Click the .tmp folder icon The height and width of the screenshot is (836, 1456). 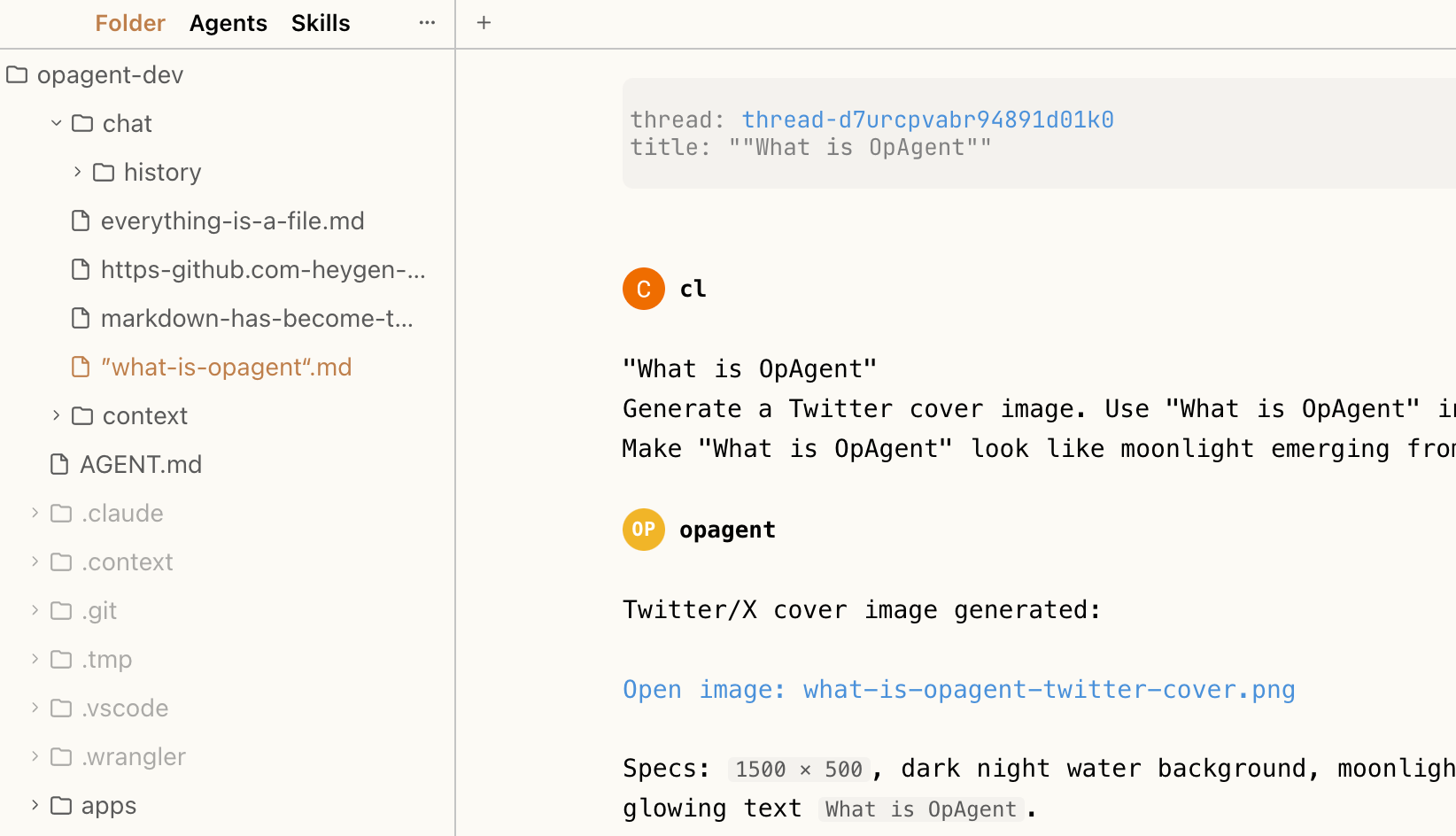tap(61, 659)
